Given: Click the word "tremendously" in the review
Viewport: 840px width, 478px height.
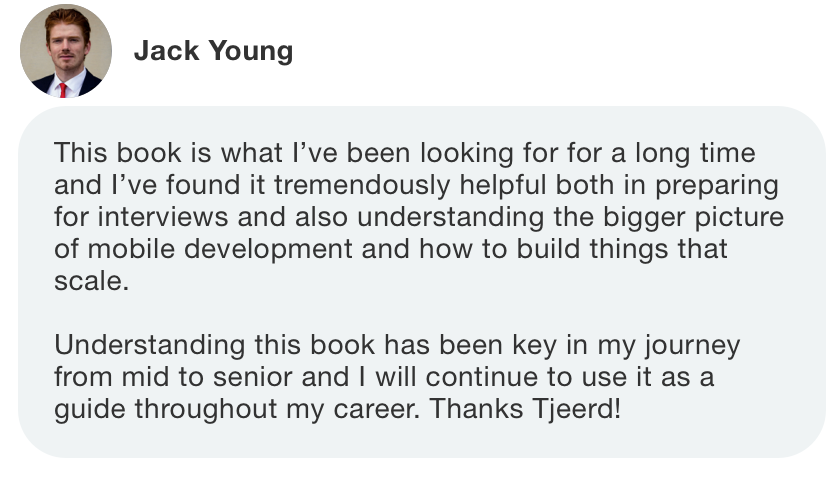Looking at the screenshot, I should [x=362, y=185].
